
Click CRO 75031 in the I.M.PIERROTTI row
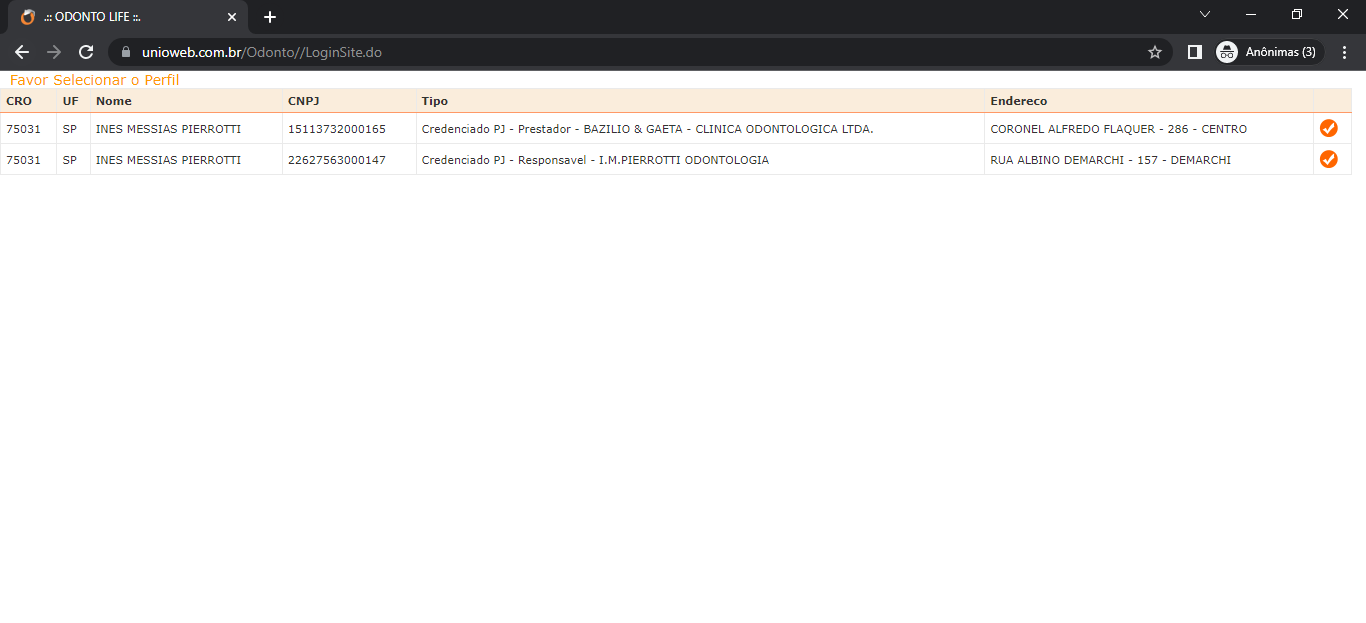pos(23,160)
